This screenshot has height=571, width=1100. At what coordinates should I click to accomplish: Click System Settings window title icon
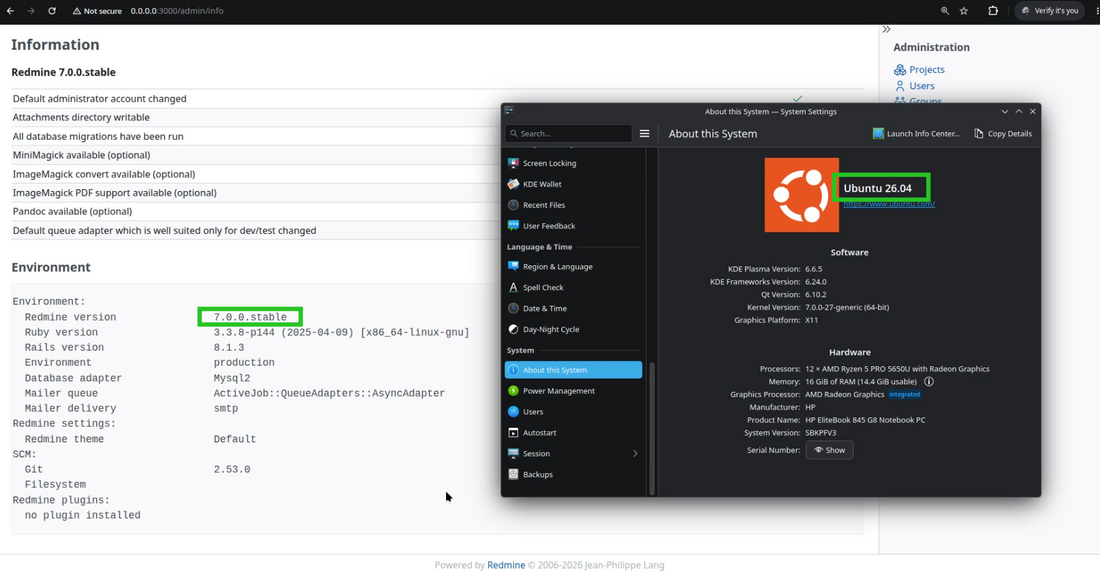point(509,111)
